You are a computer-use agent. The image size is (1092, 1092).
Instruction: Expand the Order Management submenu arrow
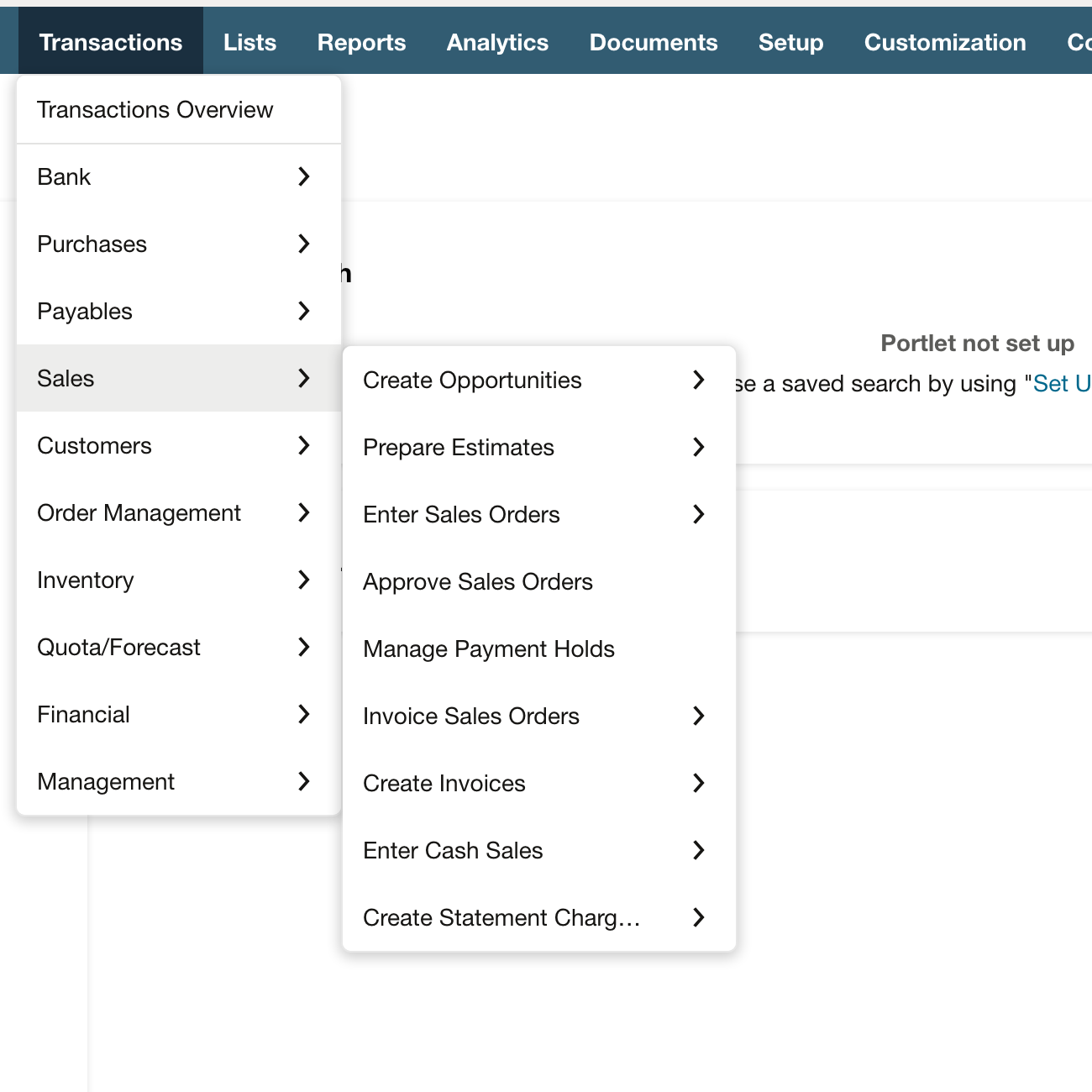click(304, 512)
